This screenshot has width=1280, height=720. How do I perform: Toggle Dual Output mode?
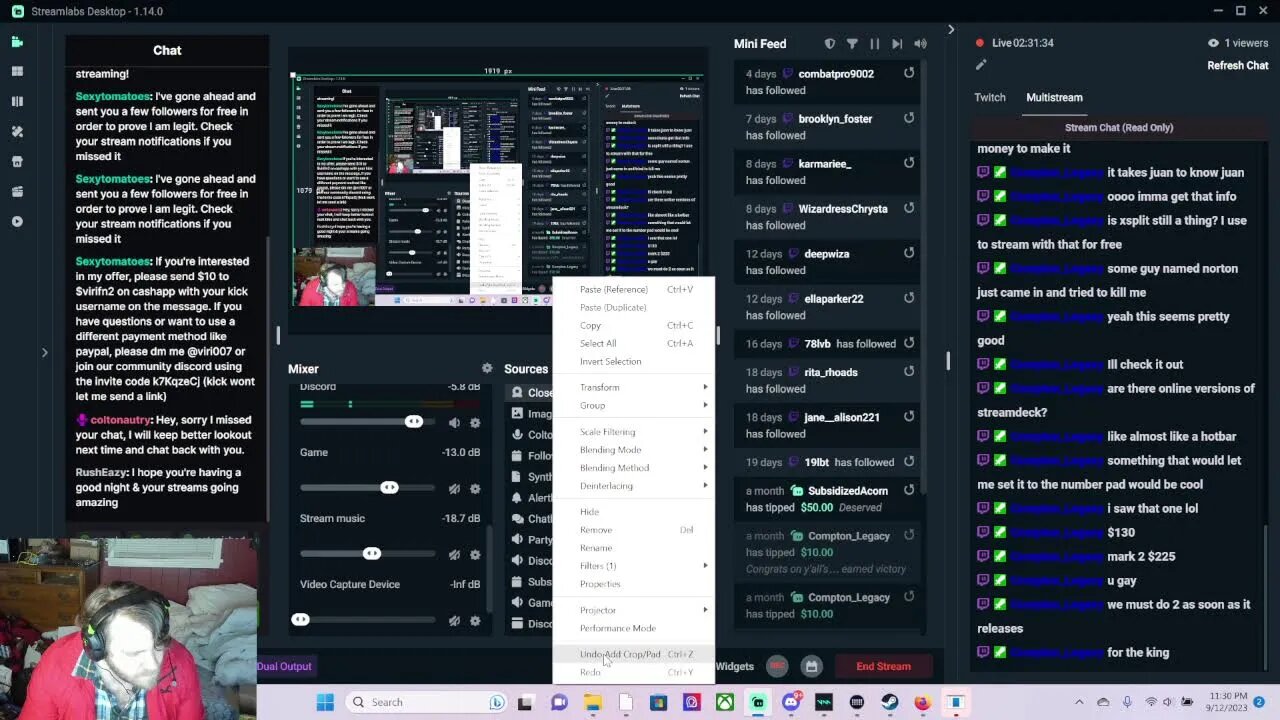pyautogui.click(x=284, y=666)
